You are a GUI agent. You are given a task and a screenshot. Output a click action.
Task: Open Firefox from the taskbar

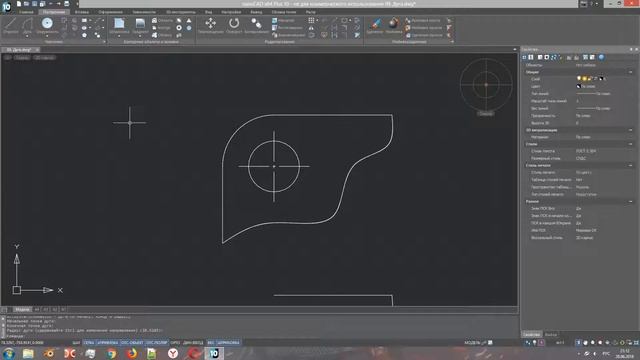click(131, 353)
